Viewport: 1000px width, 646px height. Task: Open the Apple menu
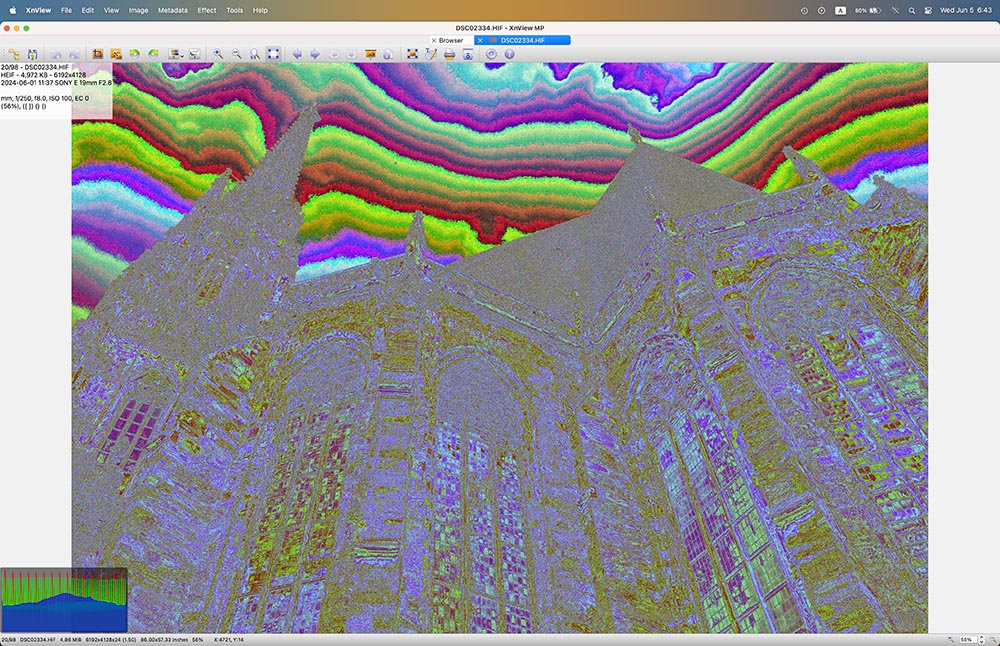click(12, 10)
